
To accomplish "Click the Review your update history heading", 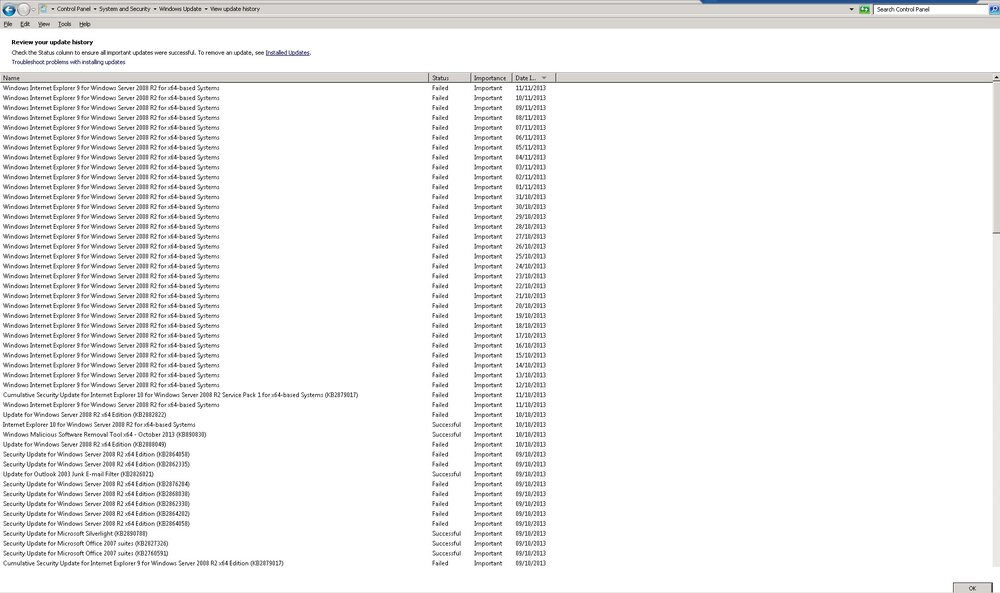I will click(x=52, y=42).
